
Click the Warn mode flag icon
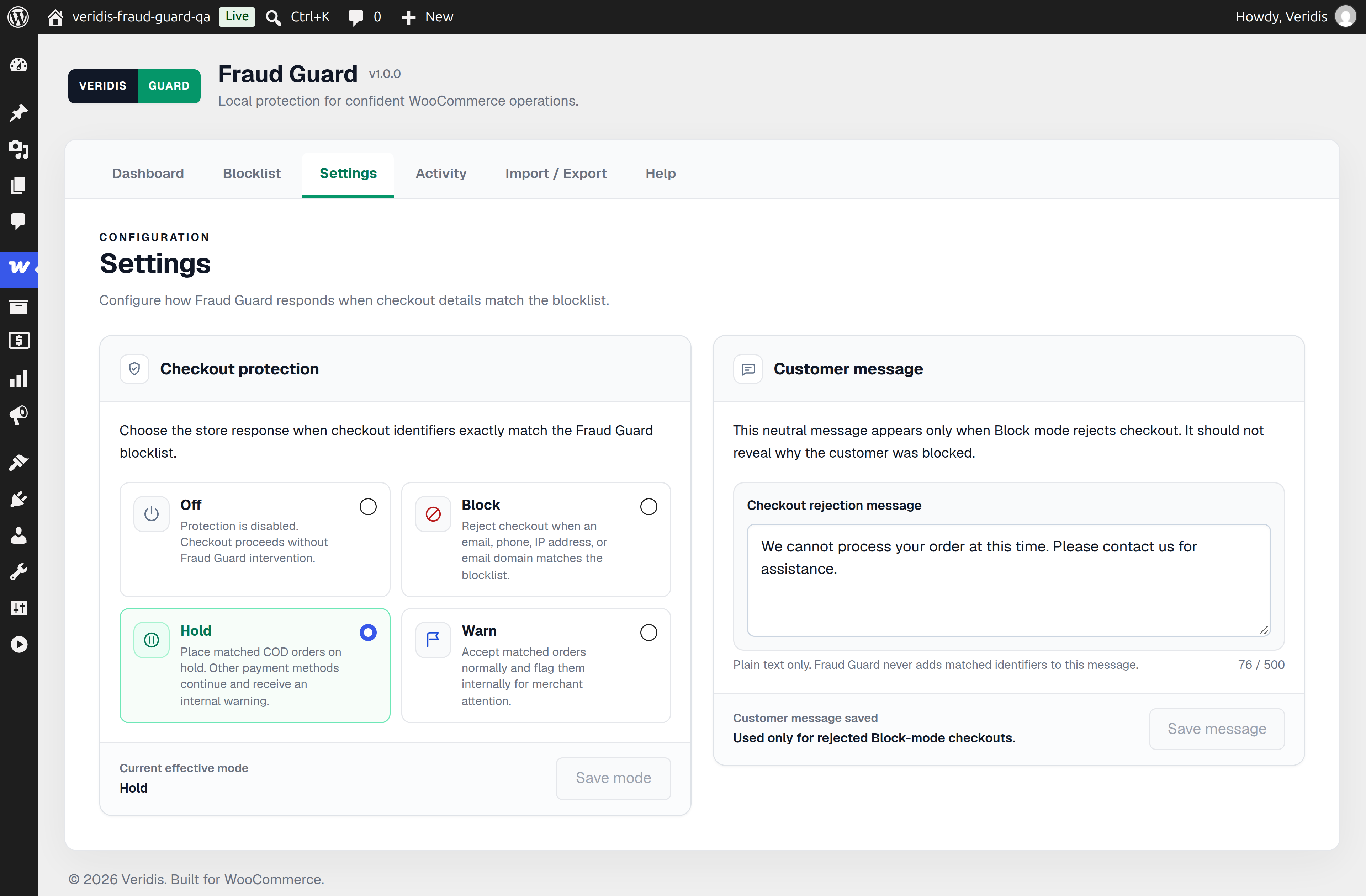tap(433, 640)
